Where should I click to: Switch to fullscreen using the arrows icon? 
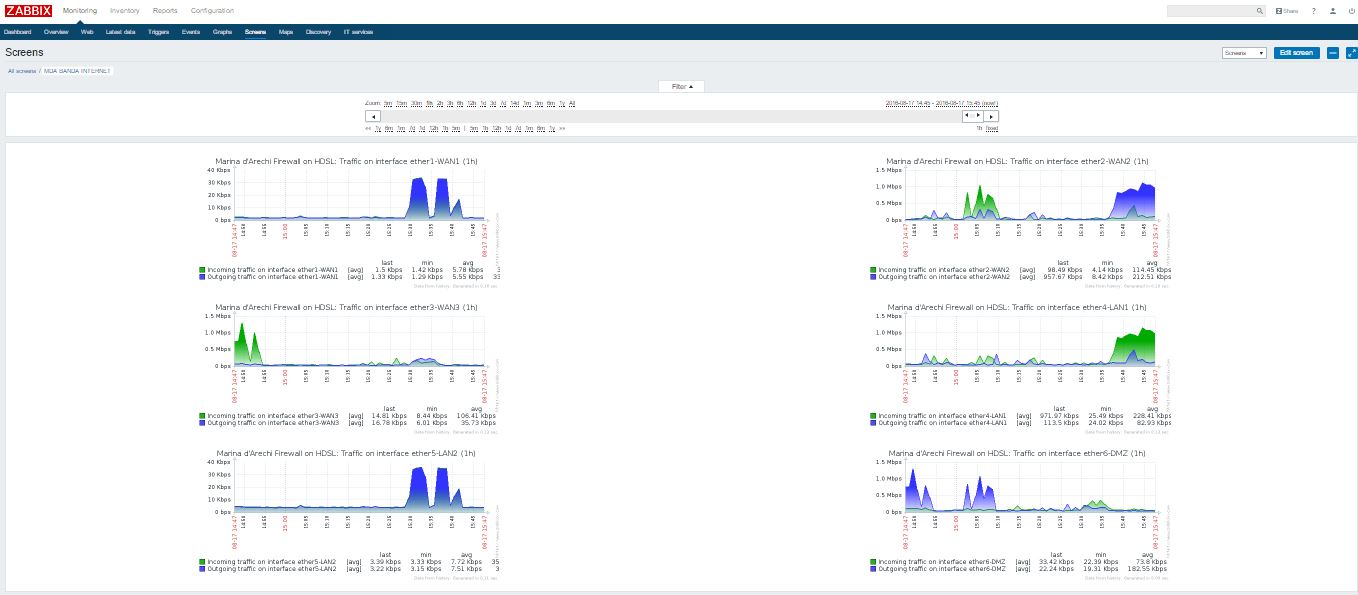point(1350,53)
